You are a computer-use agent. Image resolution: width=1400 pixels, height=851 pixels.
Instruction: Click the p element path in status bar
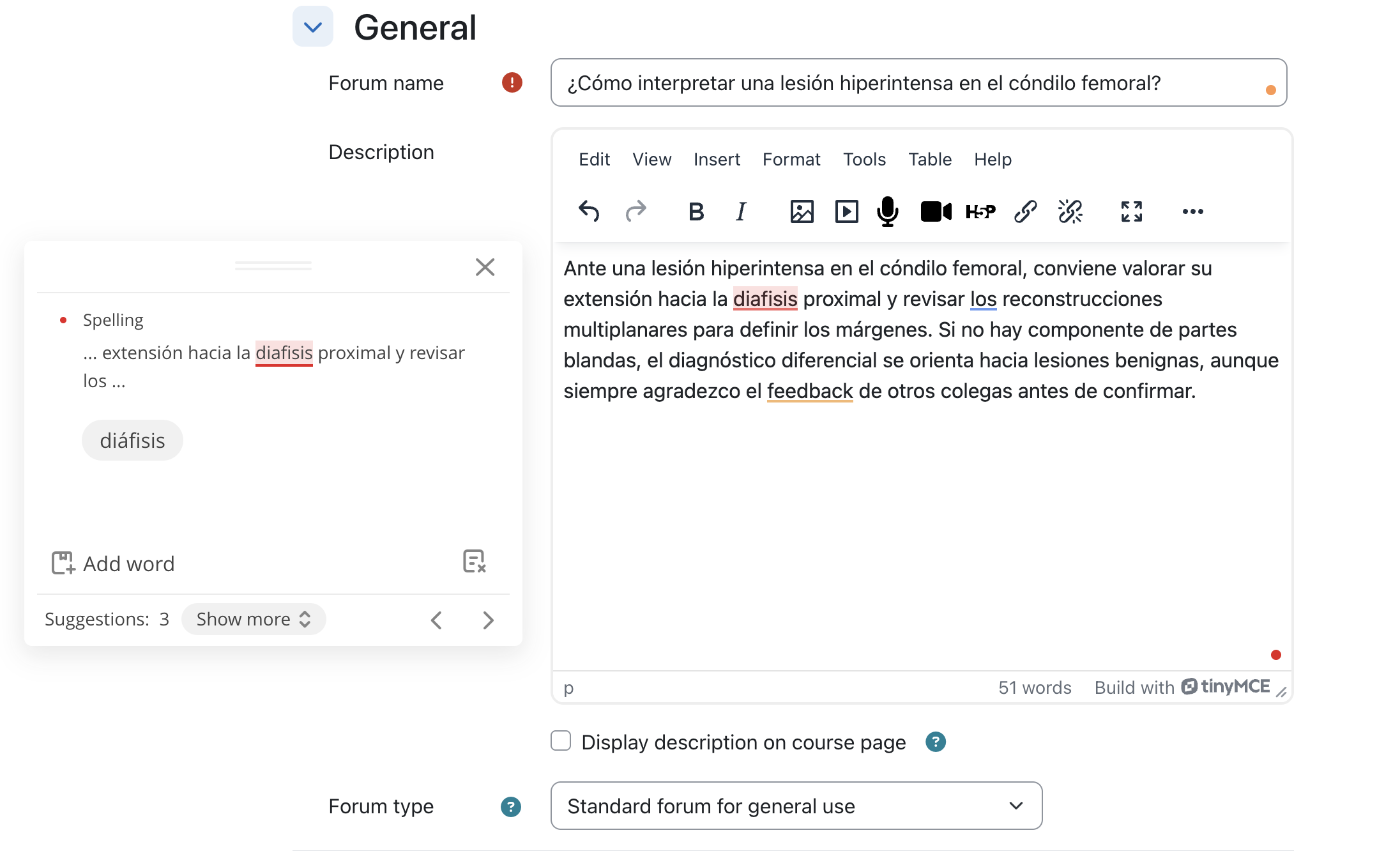point(568,688)
